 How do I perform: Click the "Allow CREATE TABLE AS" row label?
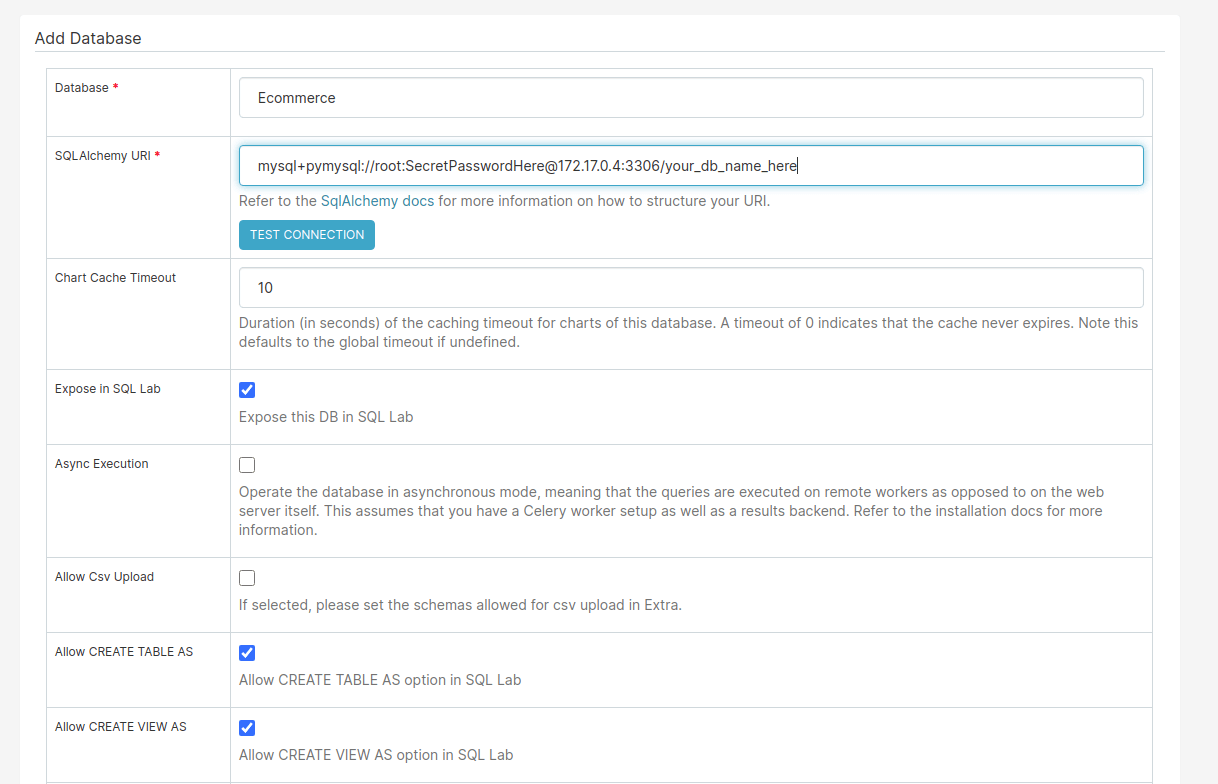click(x=124, y=652)
